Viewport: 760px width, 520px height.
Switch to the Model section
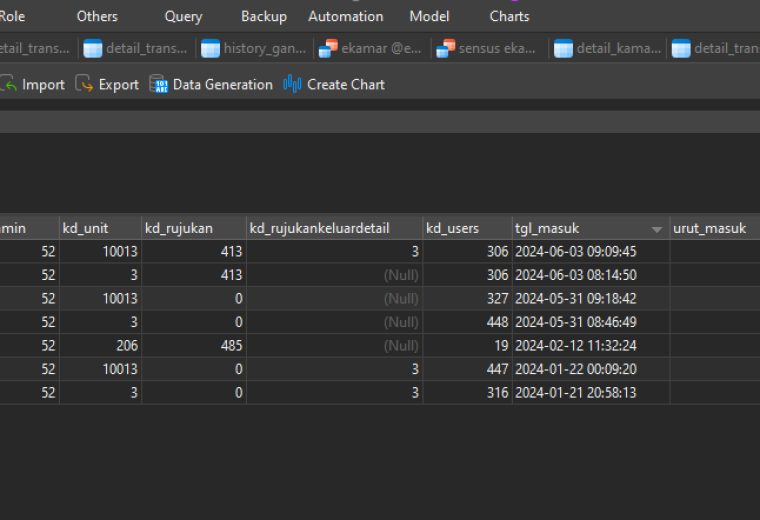[x=429, y=16]
